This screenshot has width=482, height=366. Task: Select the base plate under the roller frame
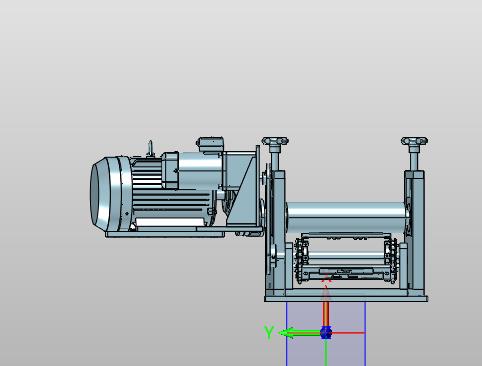[346, 298]
